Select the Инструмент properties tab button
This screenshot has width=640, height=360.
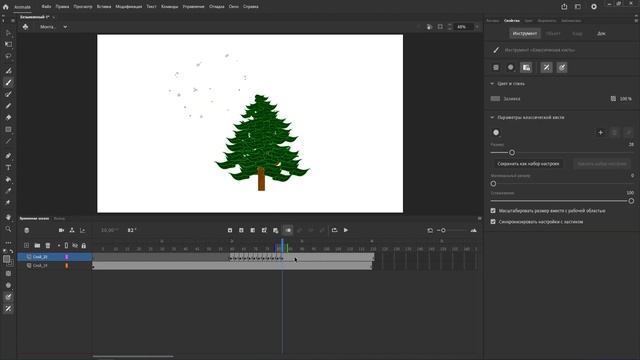point(525,33)
